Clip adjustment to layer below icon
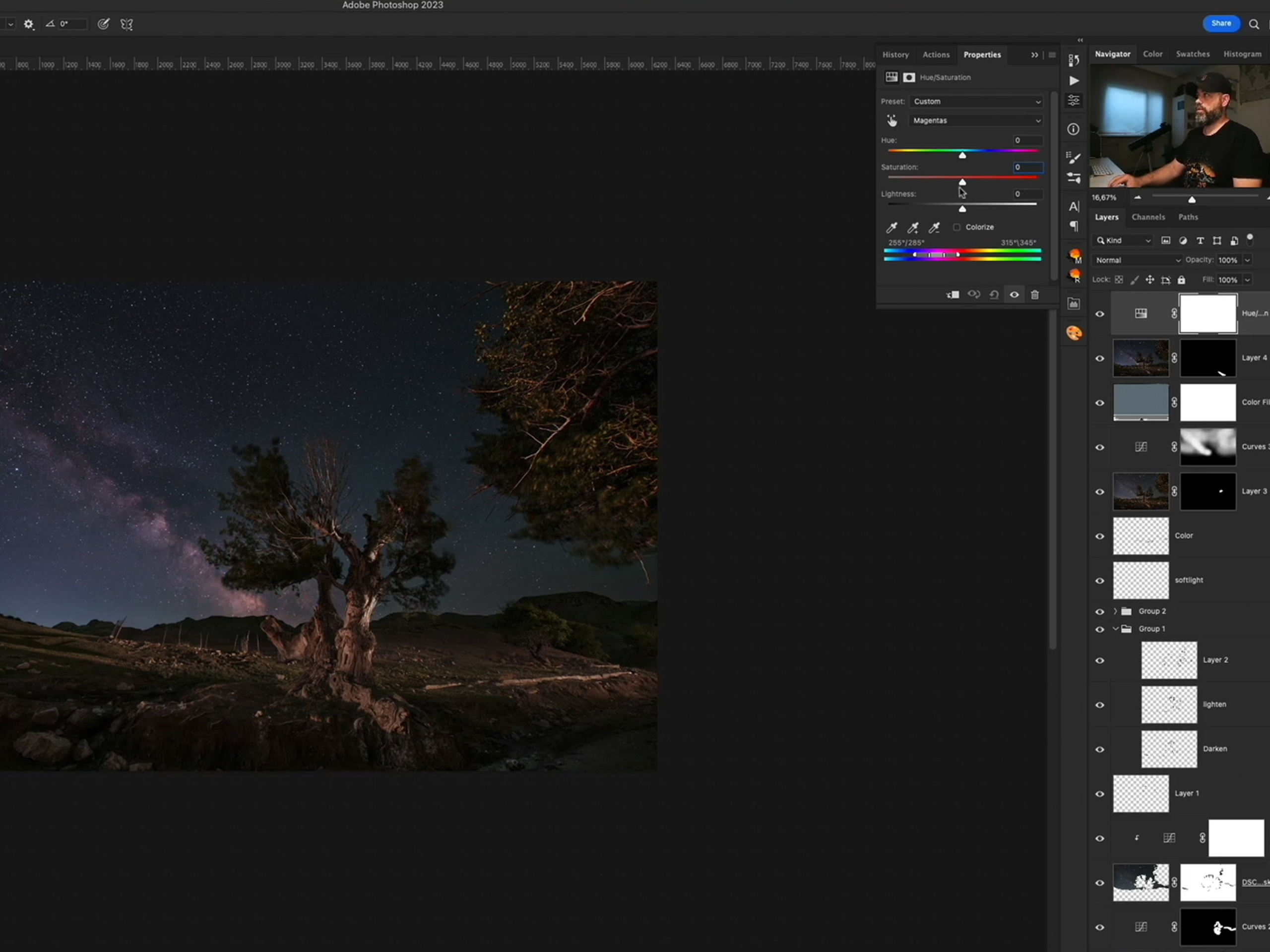The width and height of the screenshot is (1270, 952). tap(952, 295)
